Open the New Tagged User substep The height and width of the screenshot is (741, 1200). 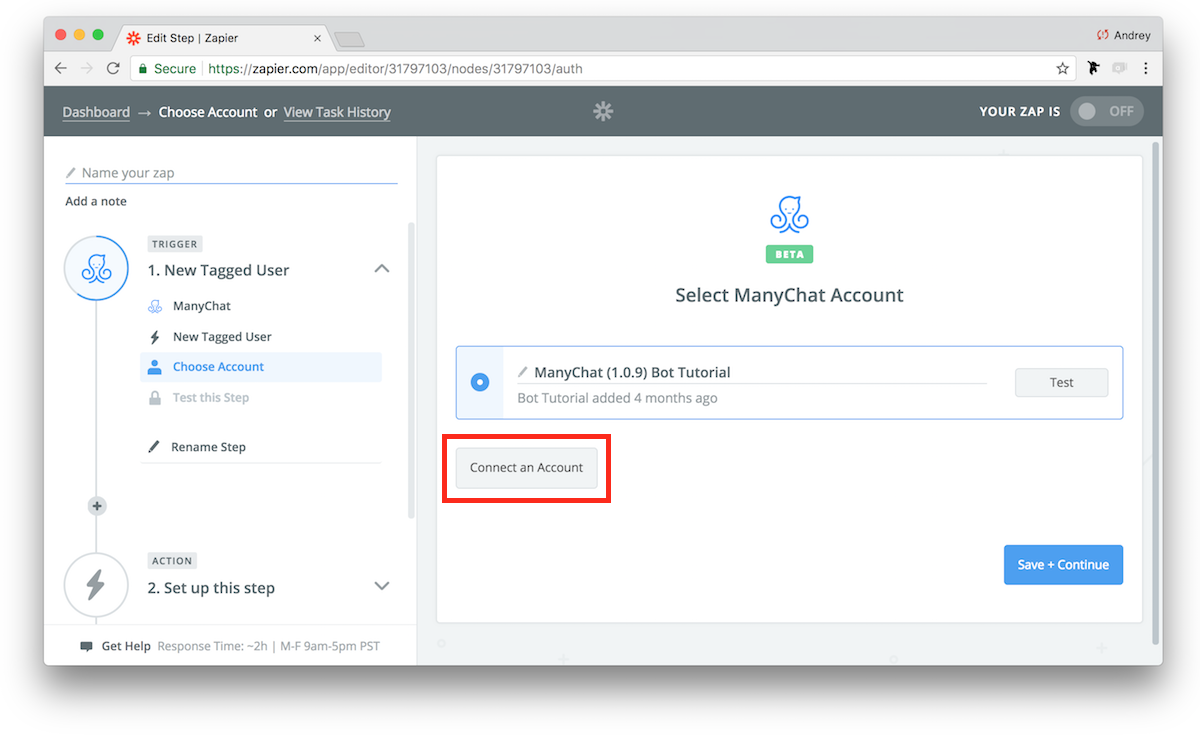pos(222,337)
